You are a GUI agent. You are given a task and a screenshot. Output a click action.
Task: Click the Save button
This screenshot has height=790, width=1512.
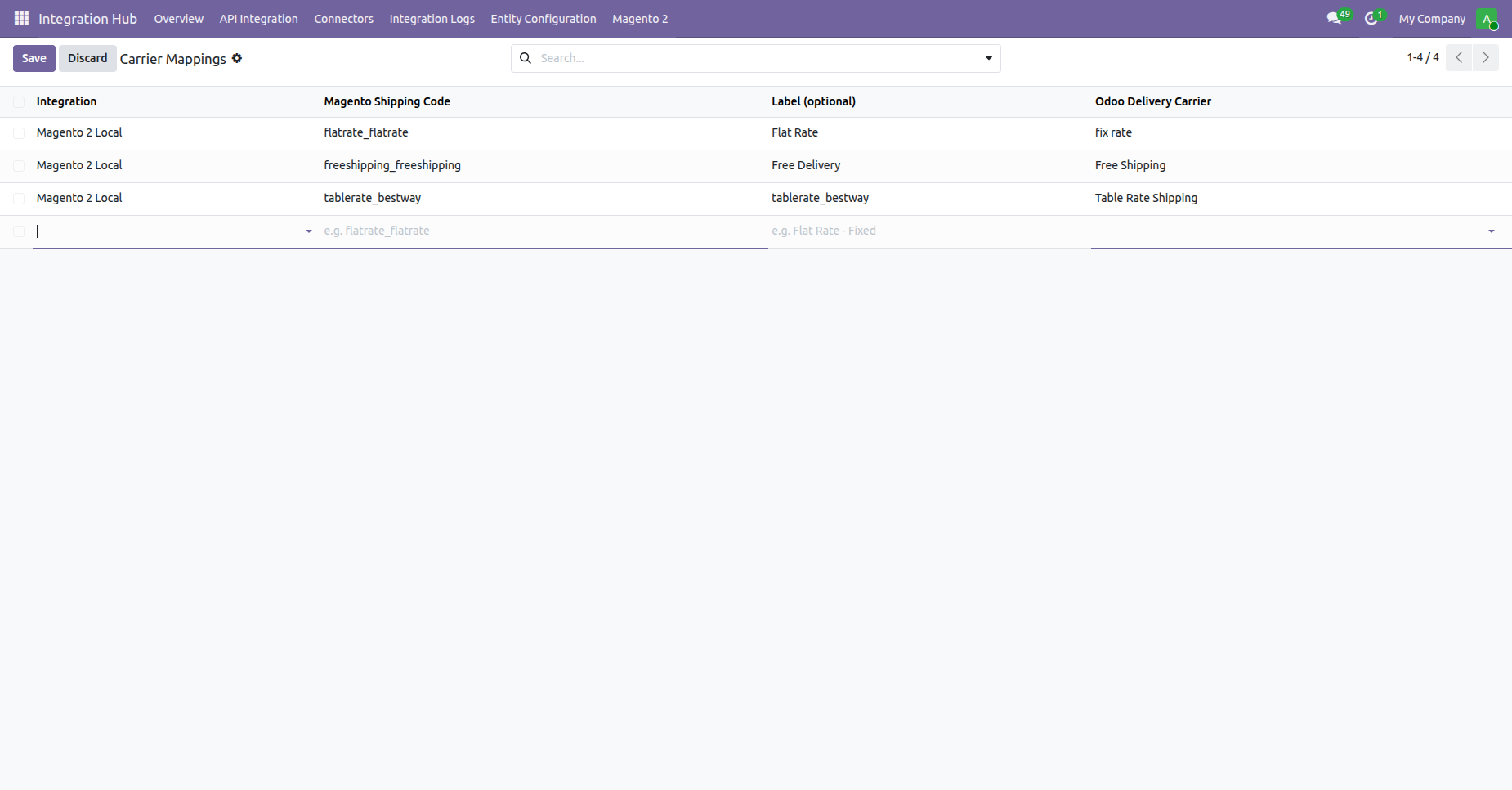click(x=34, y=58)
